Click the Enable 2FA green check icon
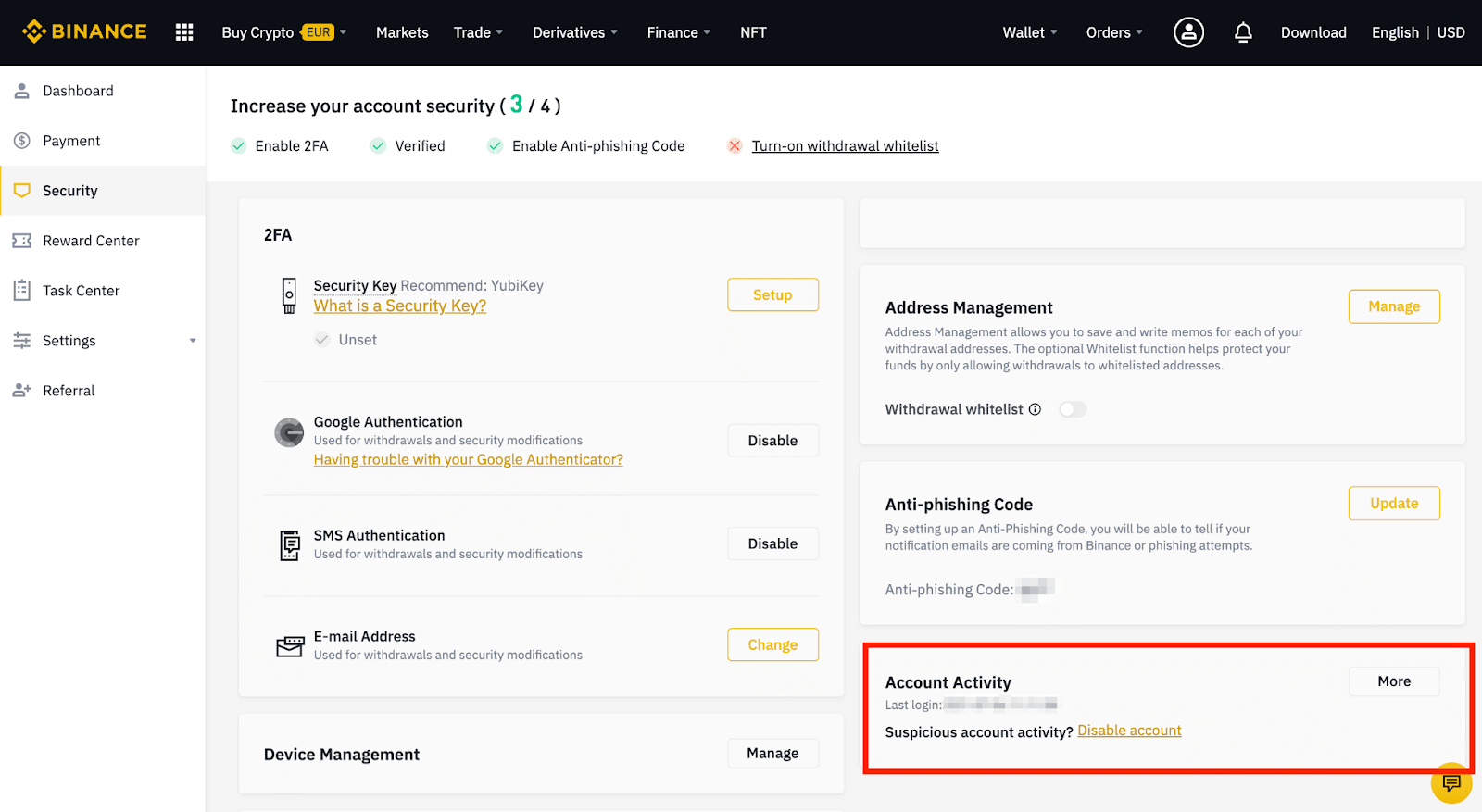This screenshot has height=812, width=1482. (x=239, y=146)
